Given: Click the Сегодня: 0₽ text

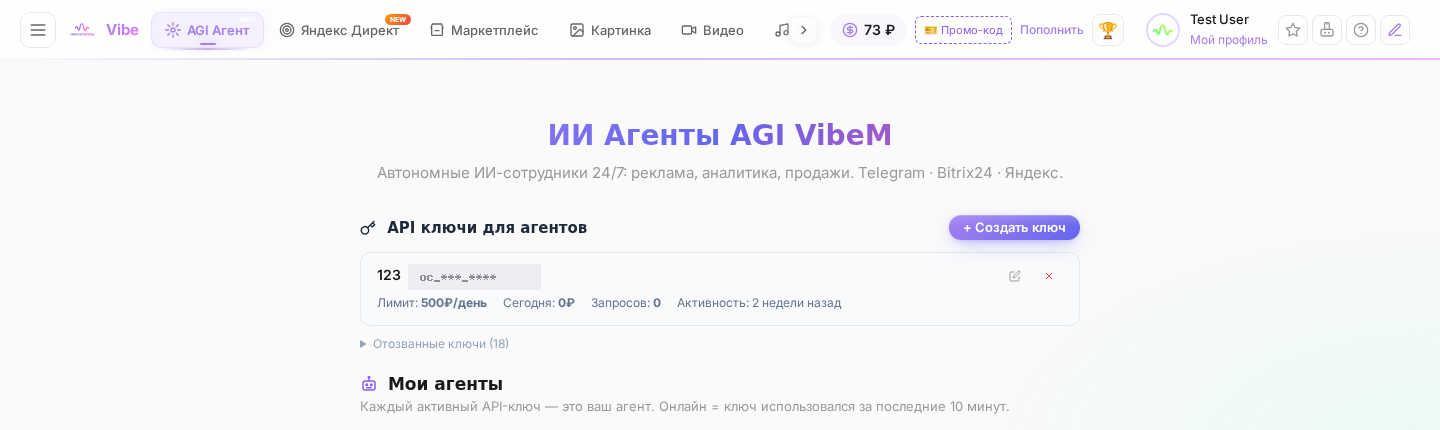Looking at the screenshot, I should 539,303.
